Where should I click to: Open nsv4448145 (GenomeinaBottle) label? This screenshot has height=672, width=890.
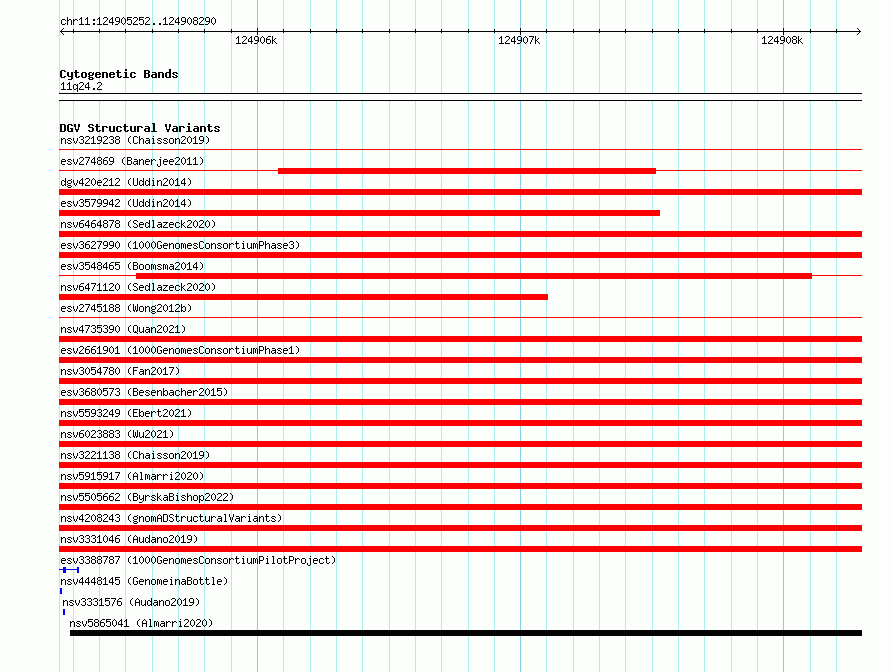[144, 581]
